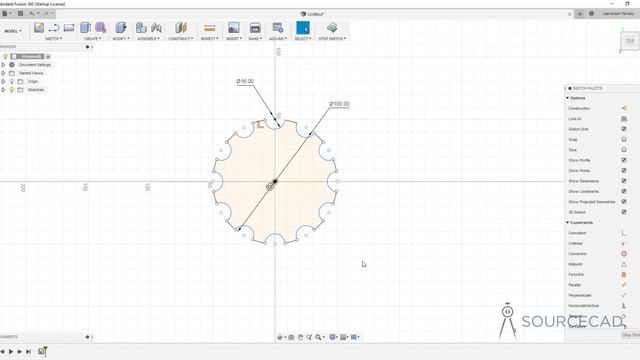Click the purple Create Form icon

(x=100, y=28)
